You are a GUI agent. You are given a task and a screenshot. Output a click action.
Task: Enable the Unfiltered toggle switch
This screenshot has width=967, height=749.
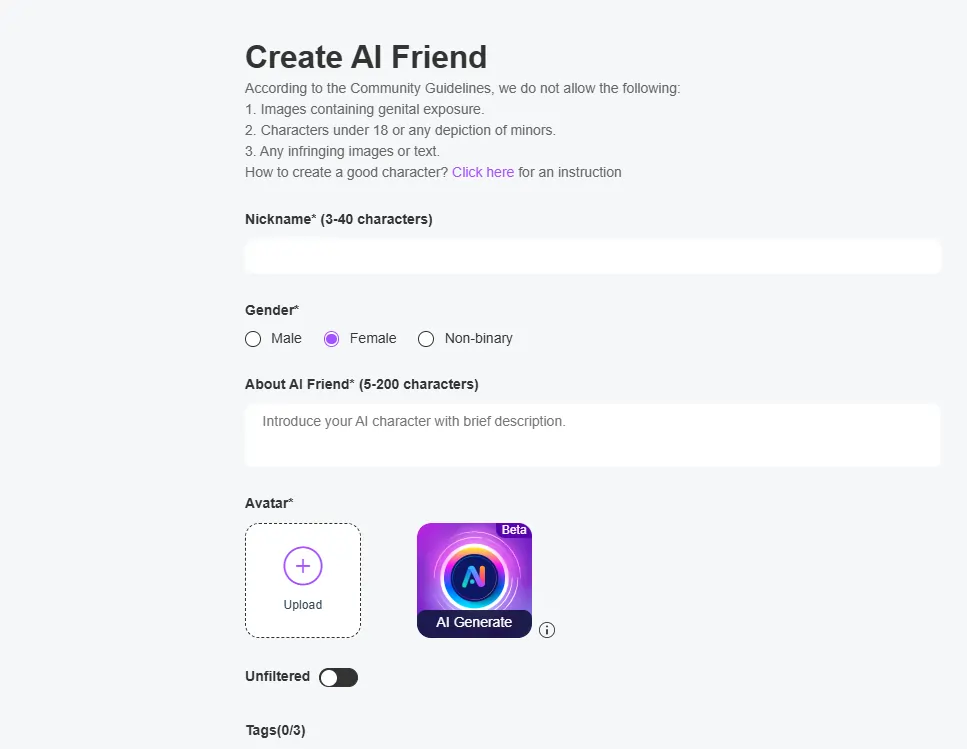click(338, 677)
